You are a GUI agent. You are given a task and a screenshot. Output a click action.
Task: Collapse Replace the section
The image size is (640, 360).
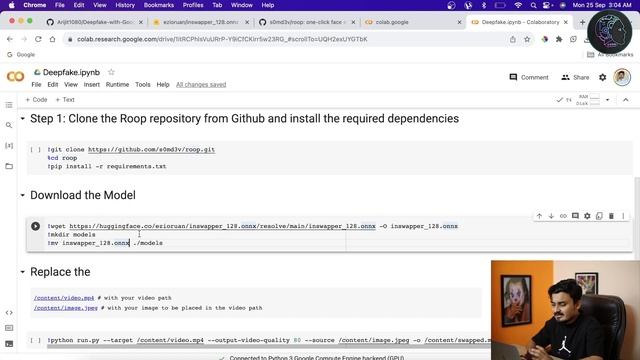pyautogui.click(x=23, y=272)
